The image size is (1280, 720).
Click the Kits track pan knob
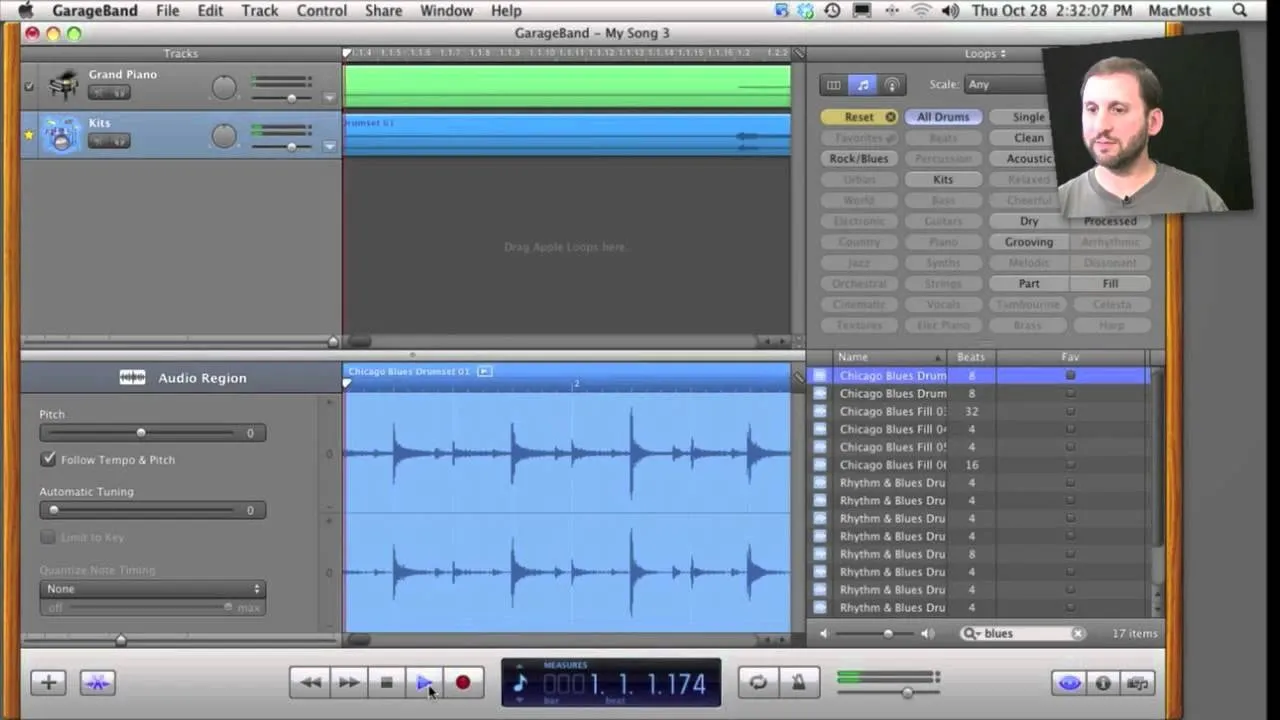pyautogui.click(x=224, y=136)
